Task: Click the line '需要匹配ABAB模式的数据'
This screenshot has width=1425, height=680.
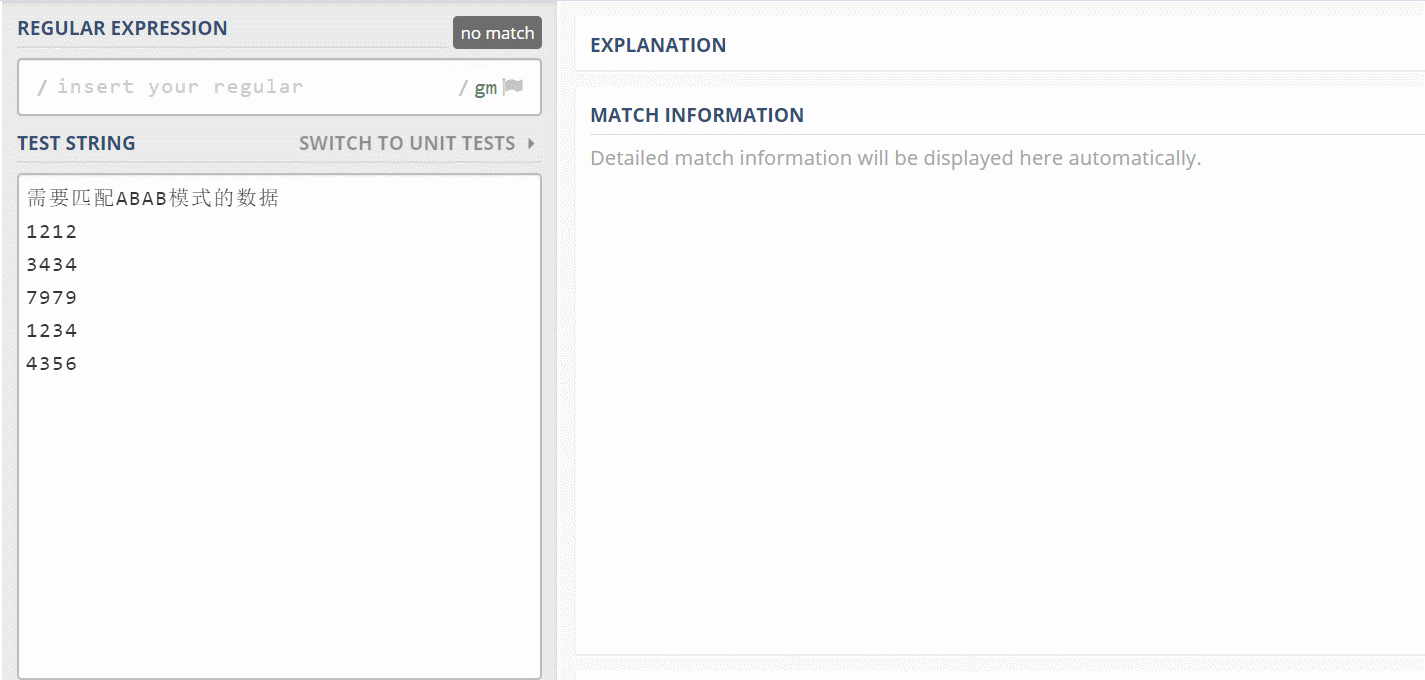Action: [153, 198]
